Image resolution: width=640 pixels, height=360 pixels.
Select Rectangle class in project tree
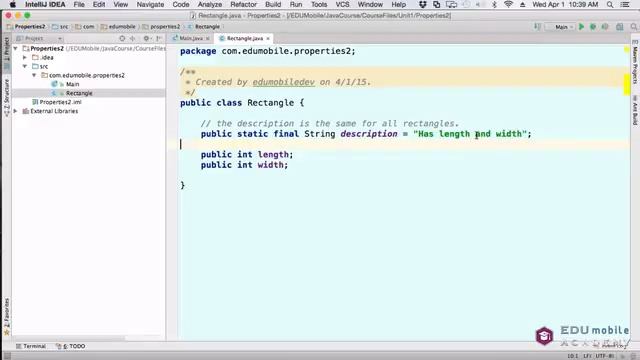click(x=79, y=93)
